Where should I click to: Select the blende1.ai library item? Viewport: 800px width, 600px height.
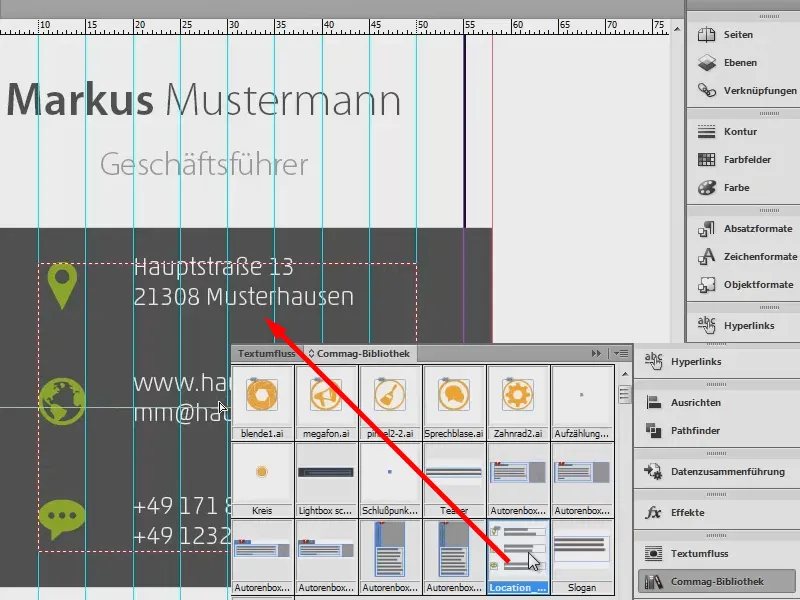pos(262,403)
